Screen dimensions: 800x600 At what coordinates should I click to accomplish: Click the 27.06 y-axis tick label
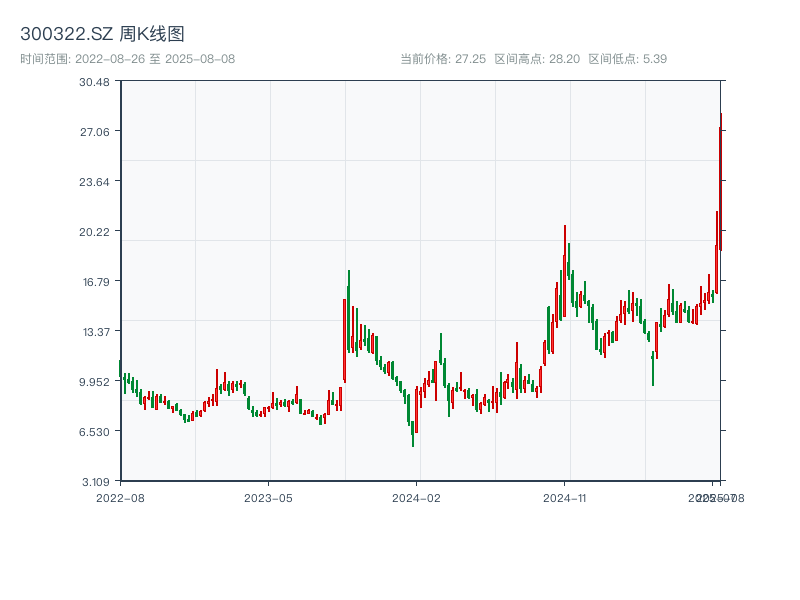click(x=94, y=131)
